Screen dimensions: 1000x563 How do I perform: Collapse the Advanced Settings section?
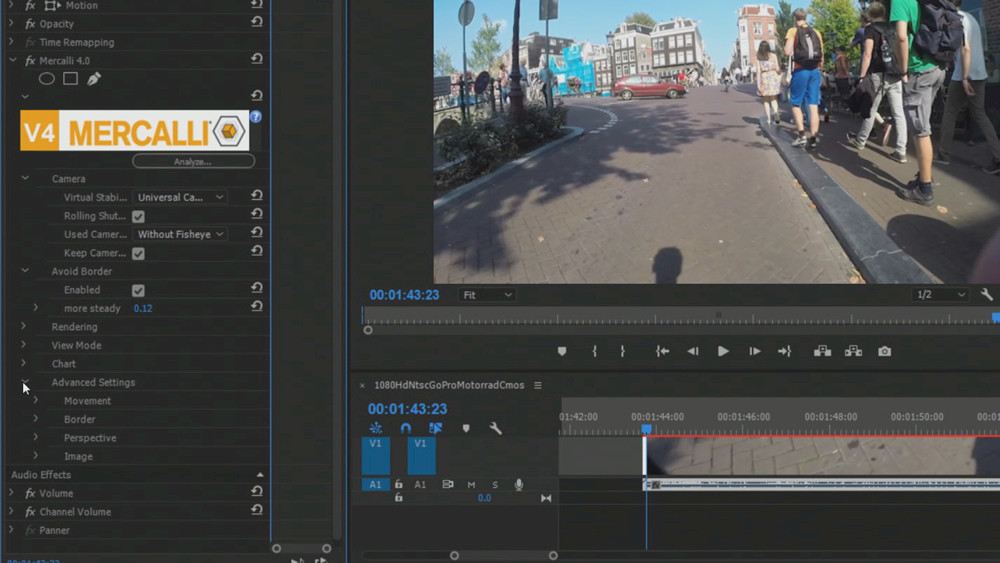point(25,381)
